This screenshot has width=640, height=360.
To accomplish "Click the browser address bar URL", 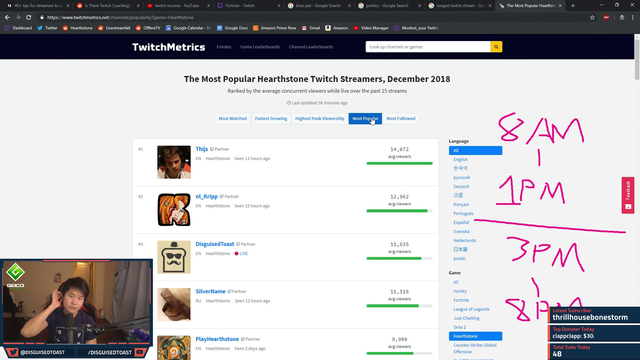I will [120, 18].
